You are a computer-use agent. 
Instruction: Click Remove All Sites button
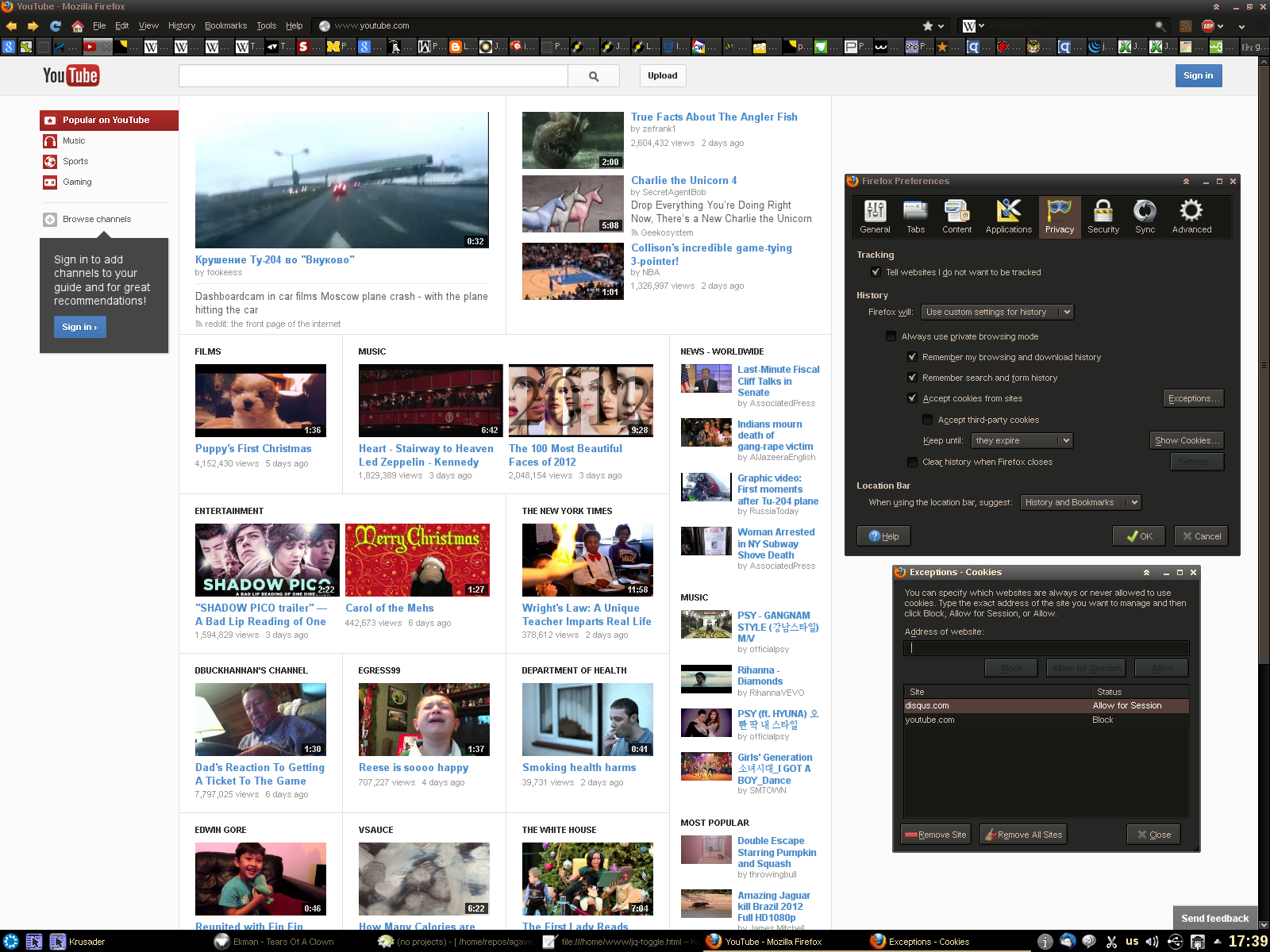point(1023,835)
